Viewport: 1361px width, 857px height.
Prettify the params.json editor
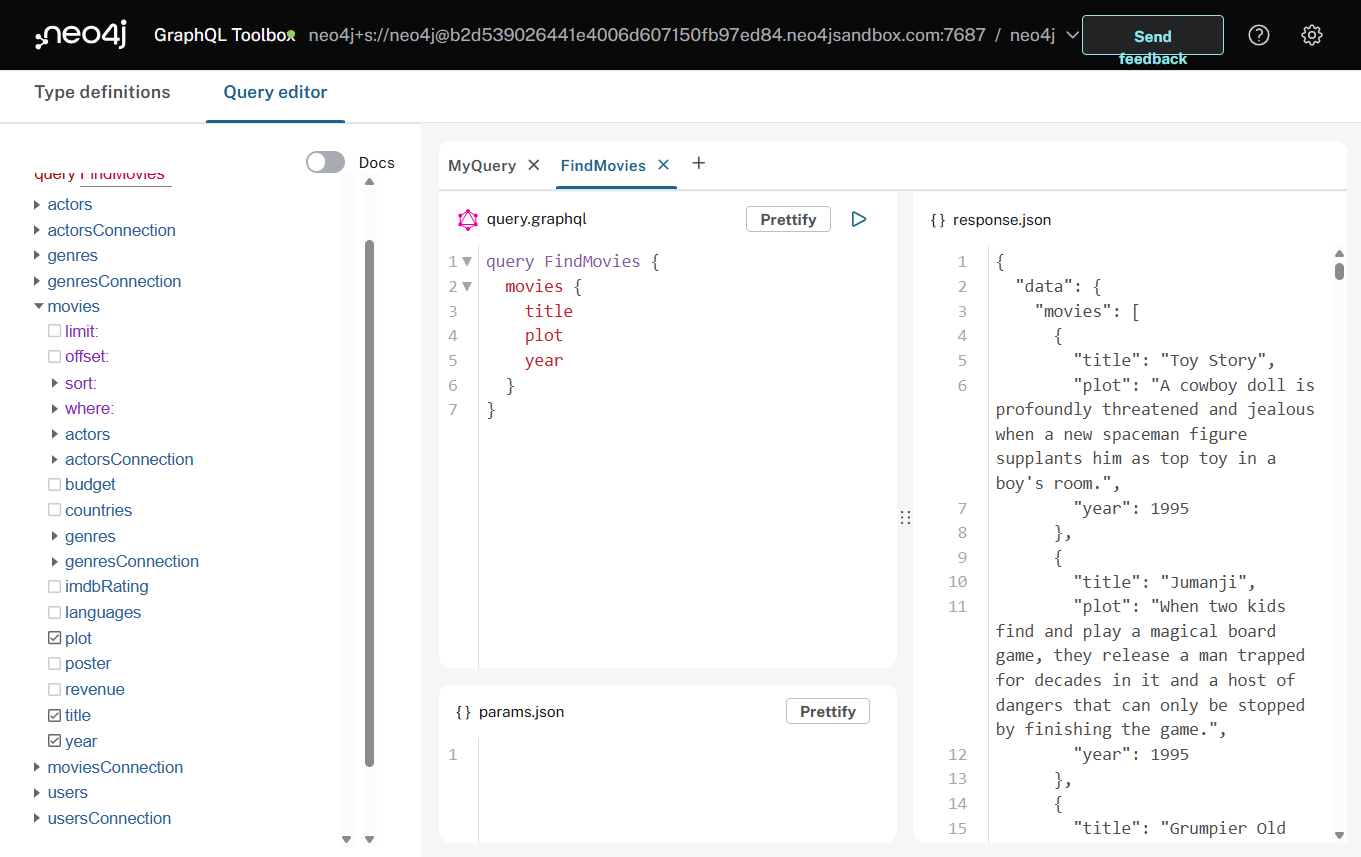[828, 711]
